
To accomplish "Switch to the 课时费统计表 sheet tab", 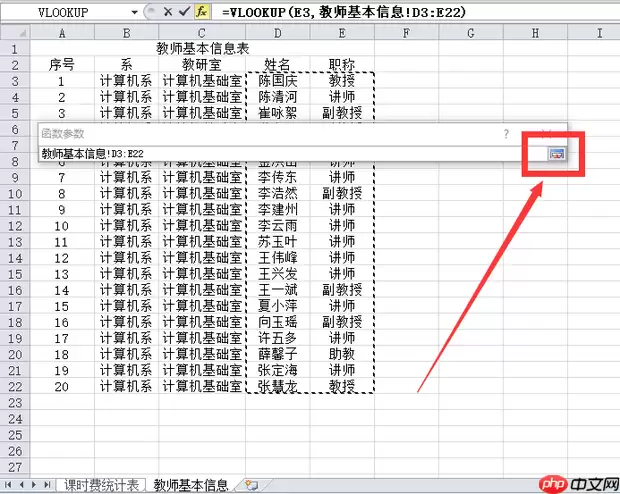I will click(x=101, y=485).
